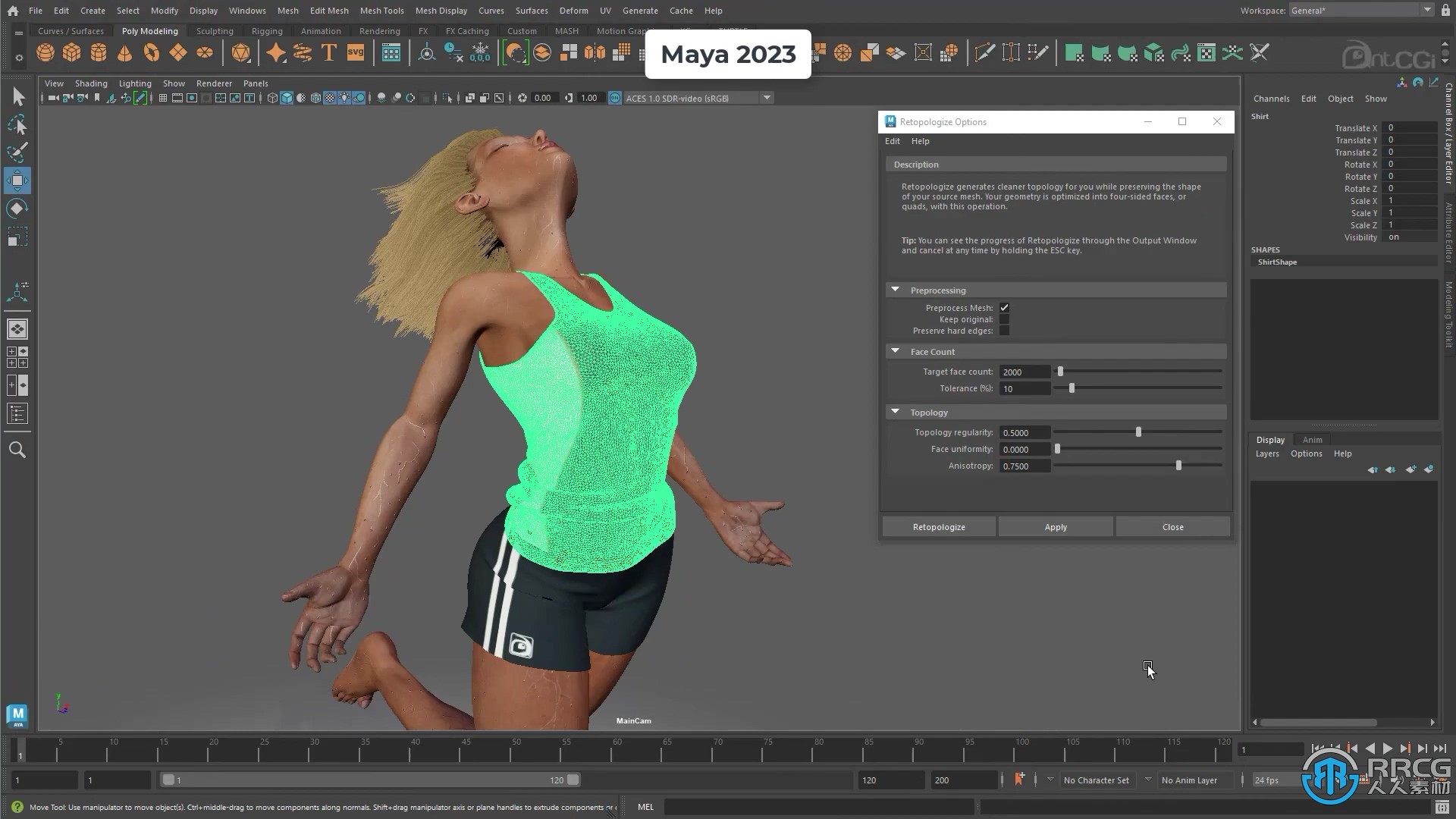Collapse the Topology section
Screen dimensions: 1456x819
pyautogui.click(x=894, y=411)
